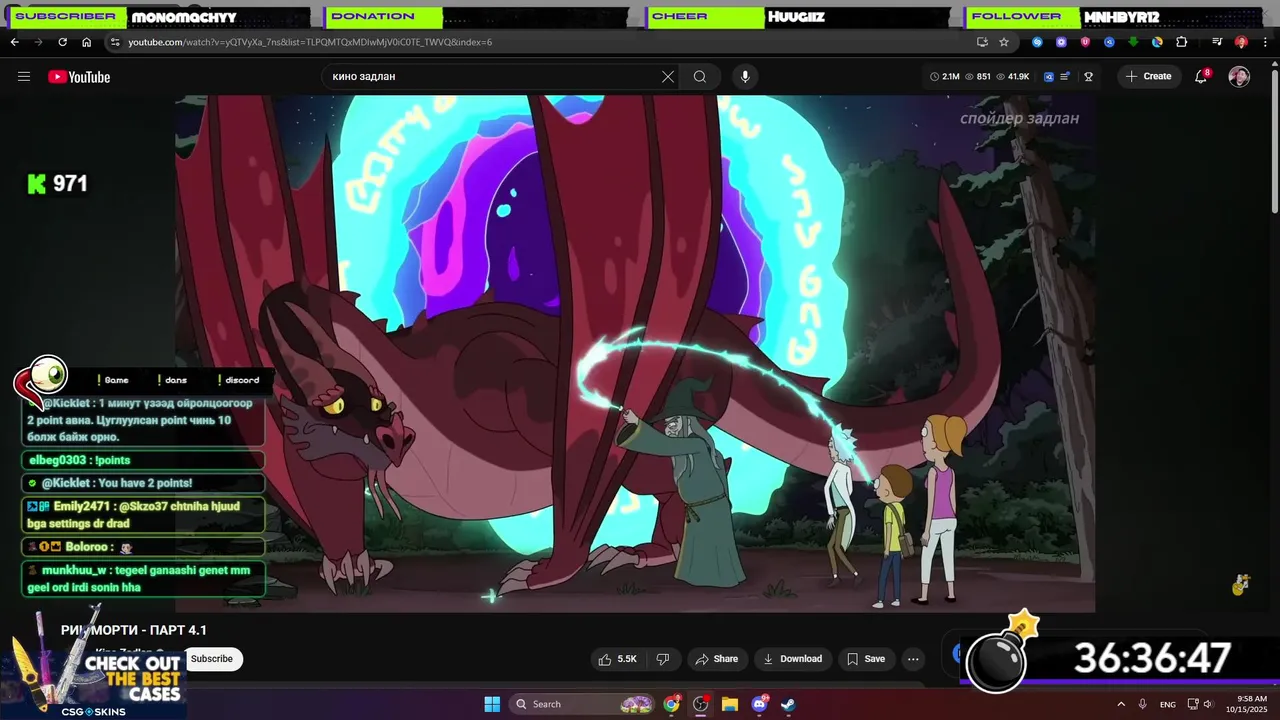Open the YouTube account avatar menu
The height and width of the screenshot is (720, 1280).
pyautogui.click(x=1239, y=76)
